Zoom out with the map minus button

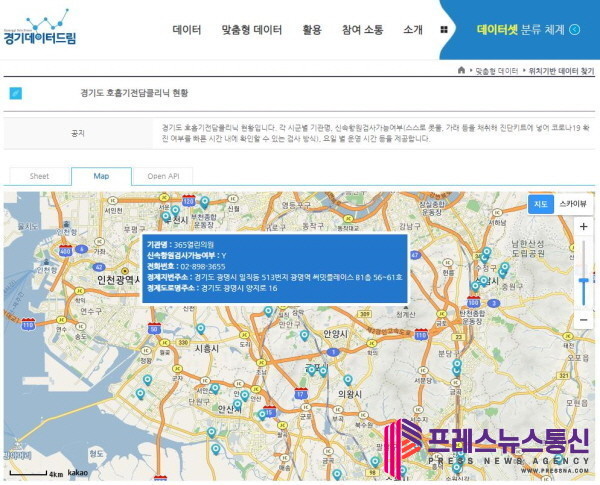coord(583,319)
